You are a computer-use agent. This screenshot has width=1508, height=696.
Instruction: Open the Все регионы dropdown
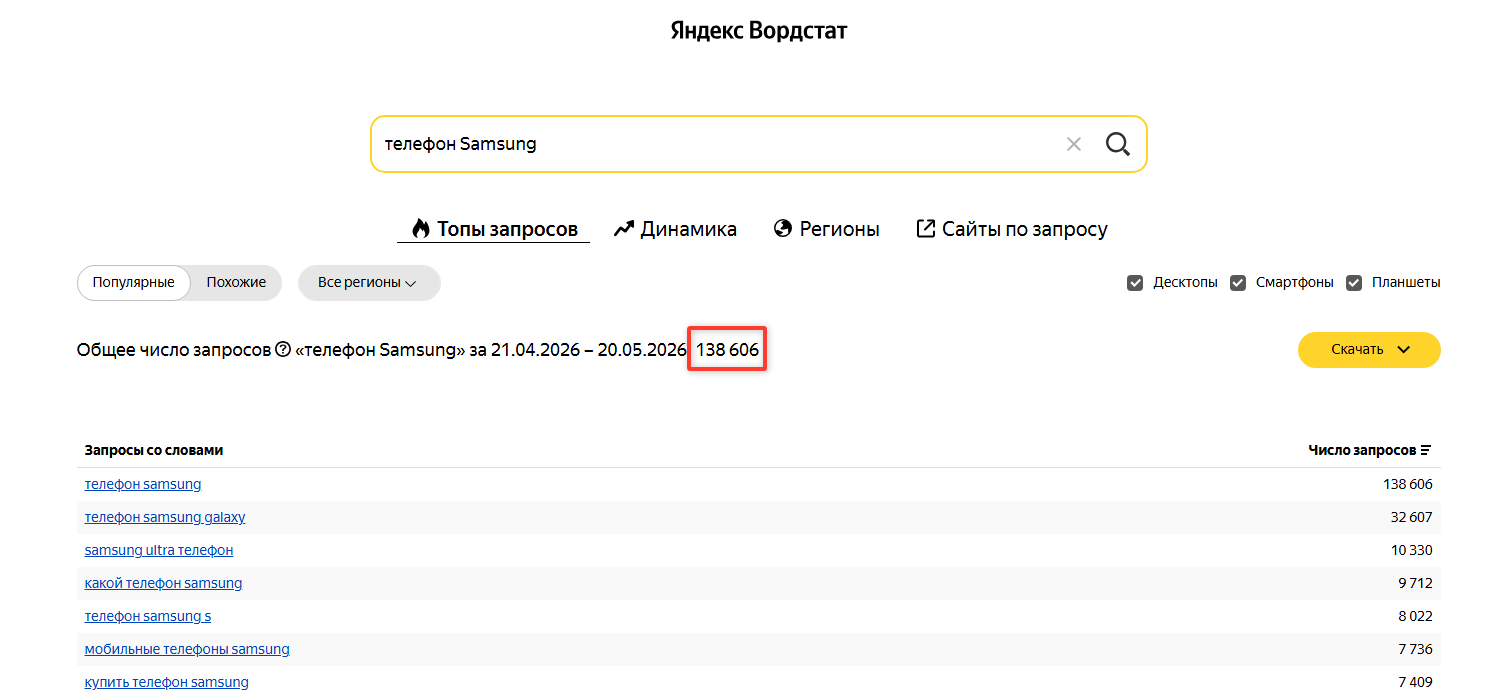coord(369,283)
